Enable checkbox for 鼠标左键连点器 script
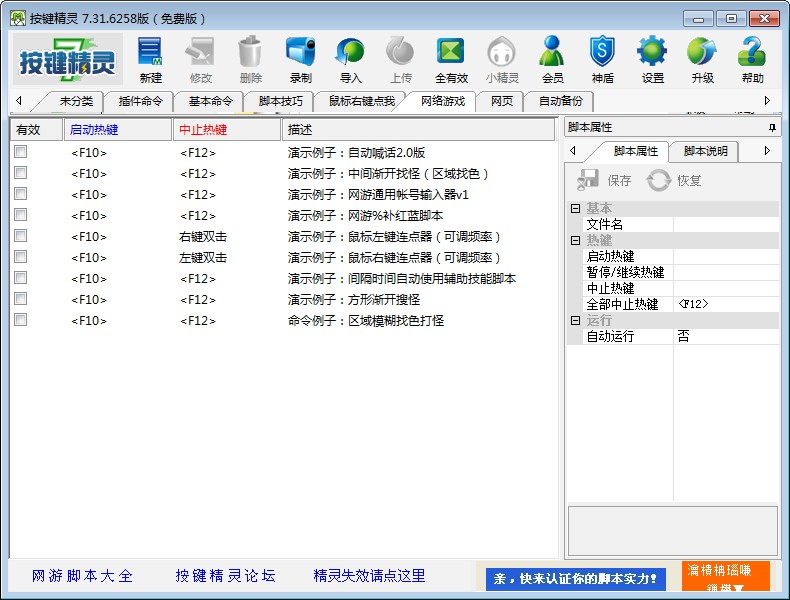 tap(21, 236)
